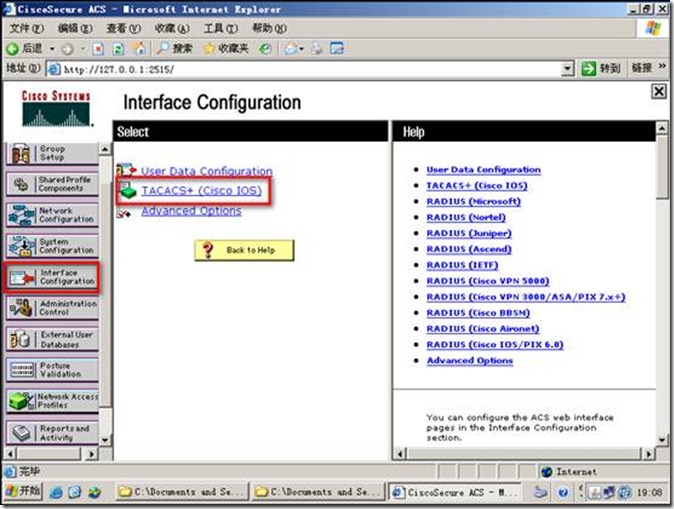The height and width of the screenshot is (509, 674).
Task: Click the Back to Help button
Action: (x=244, y=250)
